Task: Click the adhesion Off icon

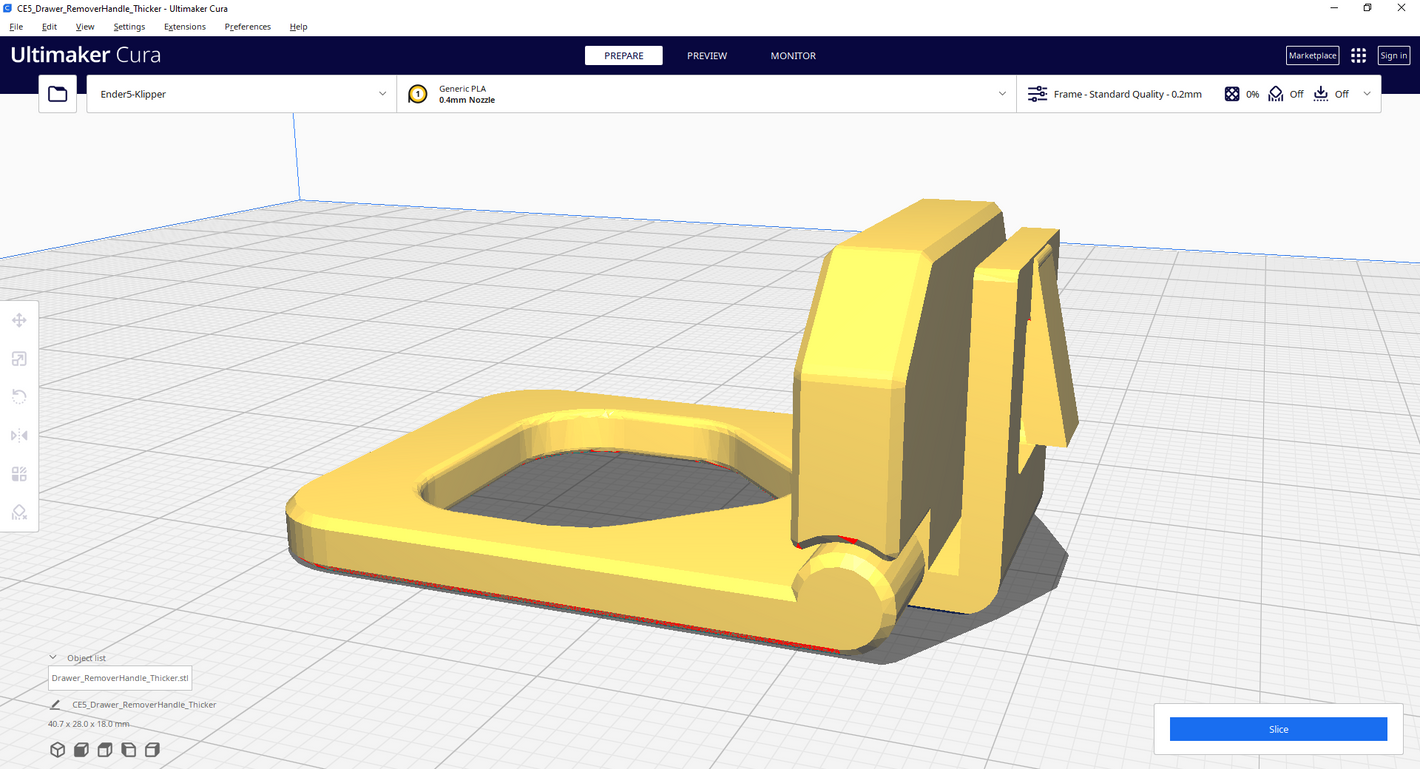Action: click(1321, 94)
